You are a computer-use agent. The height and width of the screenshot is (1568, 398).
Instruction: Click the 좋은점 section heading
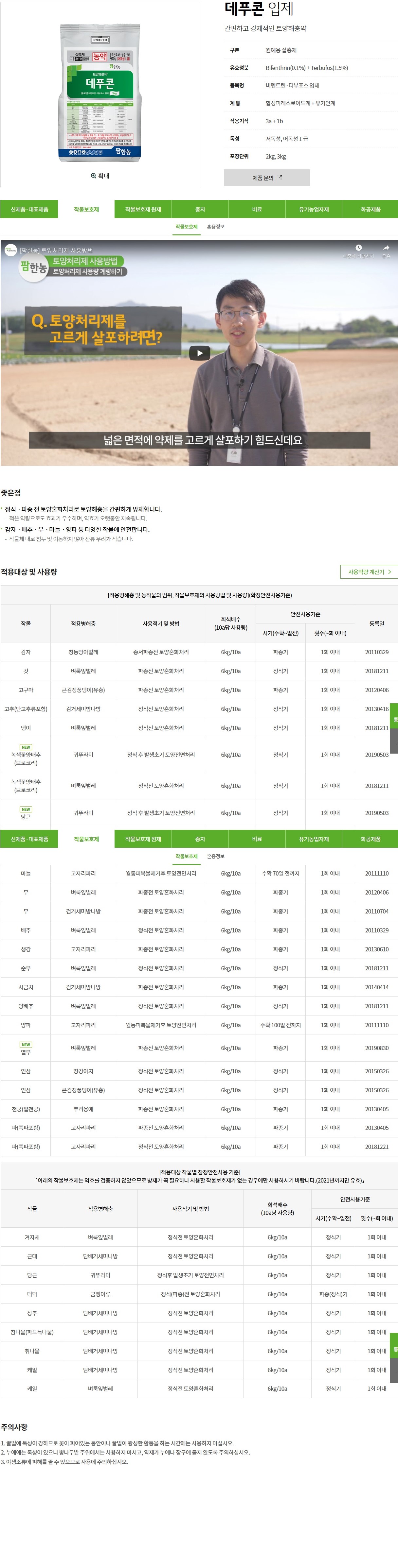pos(10,493)
